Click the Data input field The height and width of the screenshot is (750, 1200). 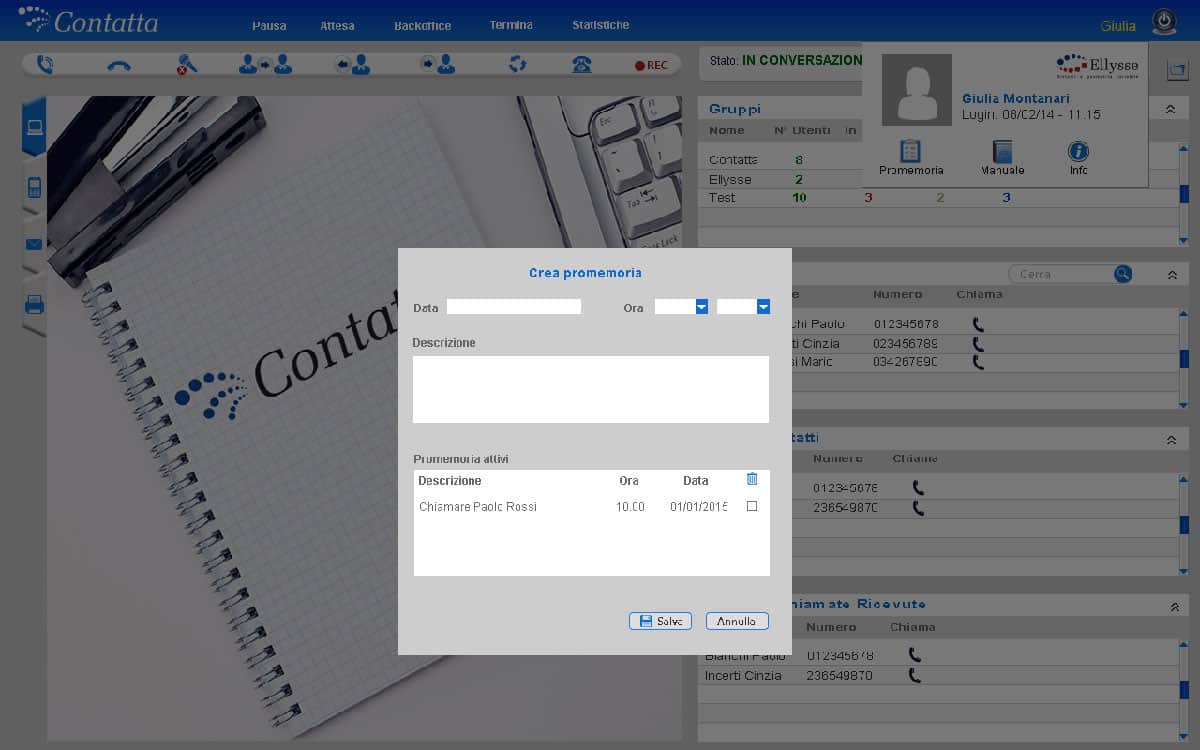pos(513,307)
